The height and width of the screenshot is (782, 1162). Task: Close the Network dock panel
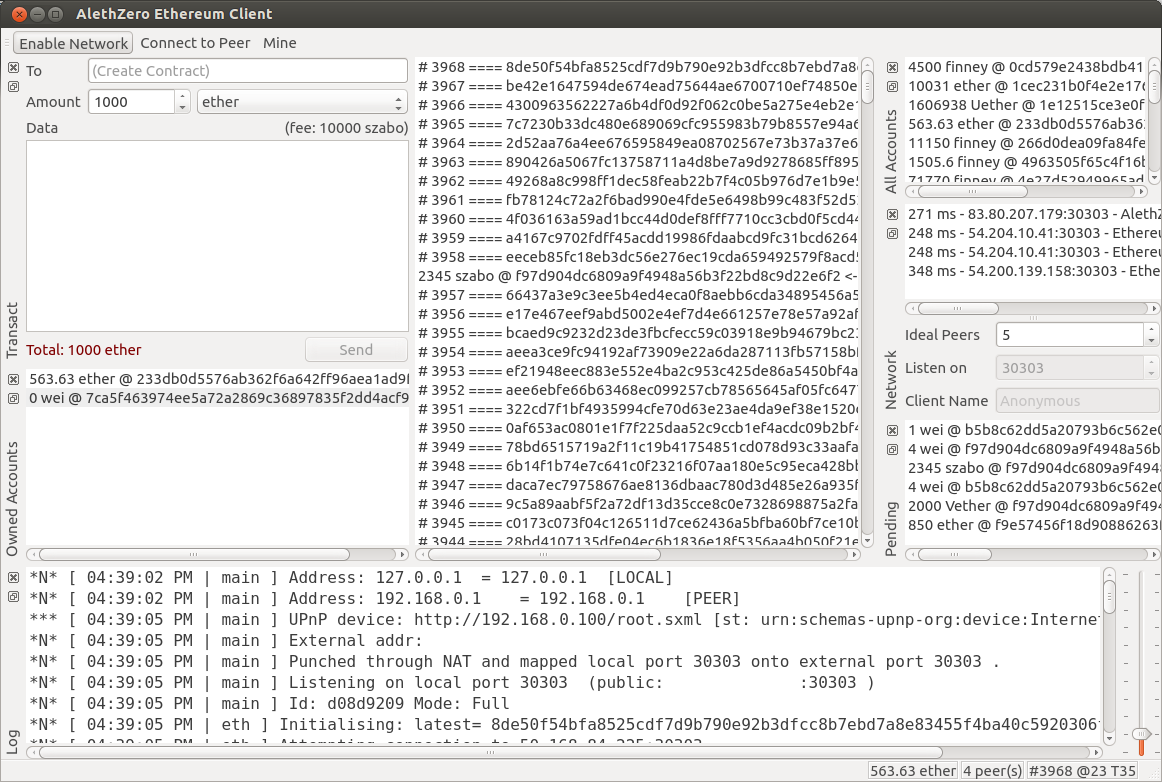click(x=892, y=214)
